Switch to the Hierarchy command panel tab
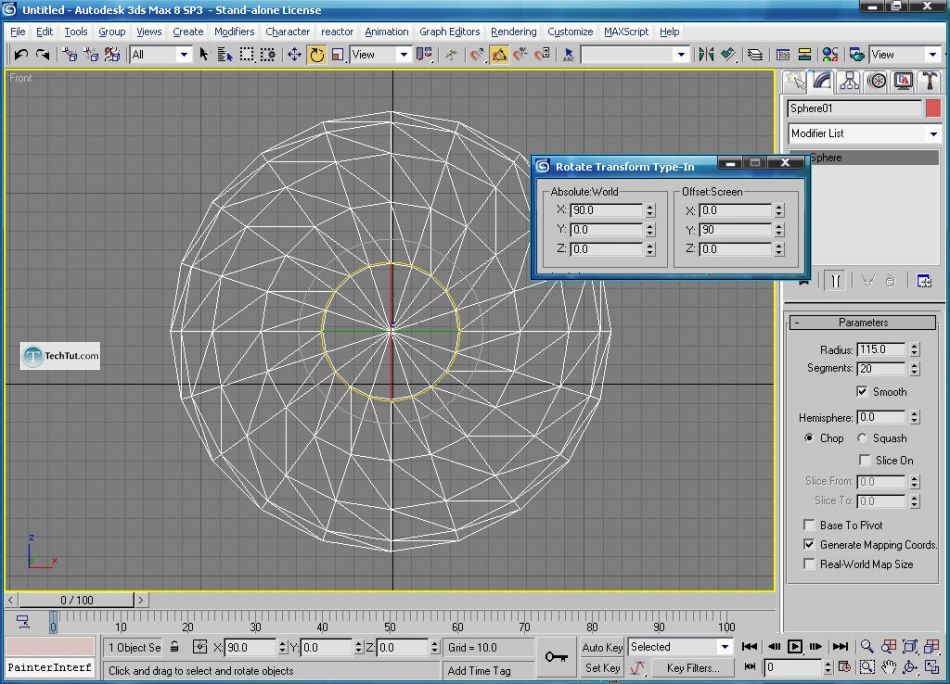This screenshot has width=950, height=684. (x=849, y=81)
